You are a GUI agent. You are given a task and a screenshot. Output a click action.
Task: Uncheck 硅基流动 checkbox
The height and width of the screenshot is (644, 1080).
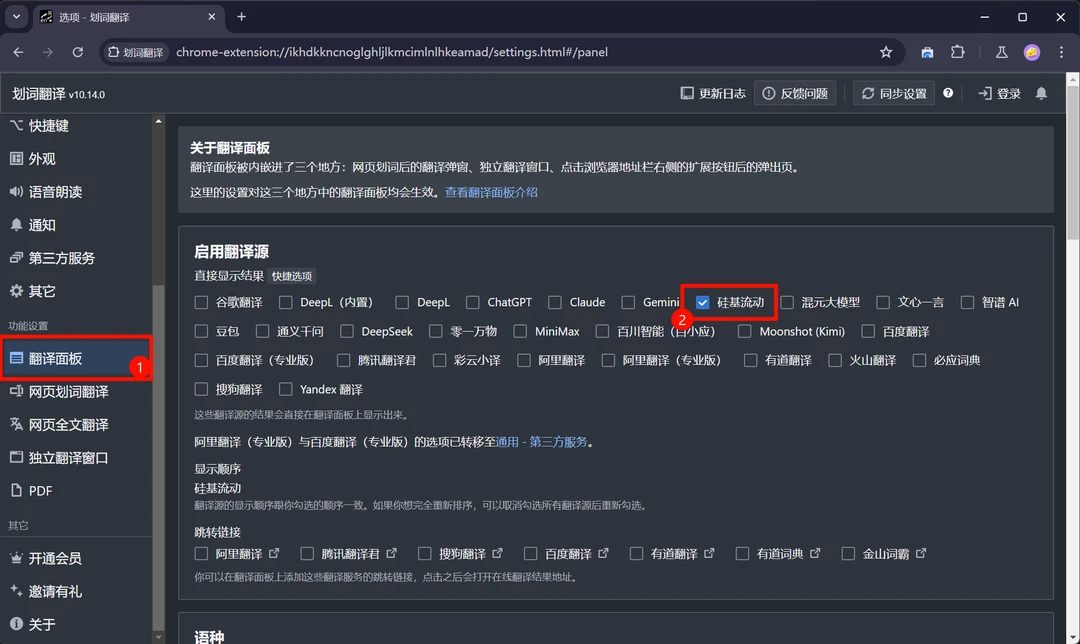click(703, 302)
